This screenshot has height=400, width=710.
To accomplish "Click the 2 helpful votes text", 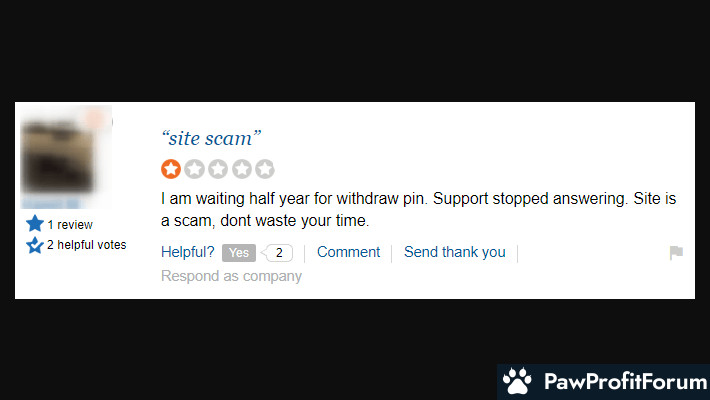I will click(x=86, y=245).
